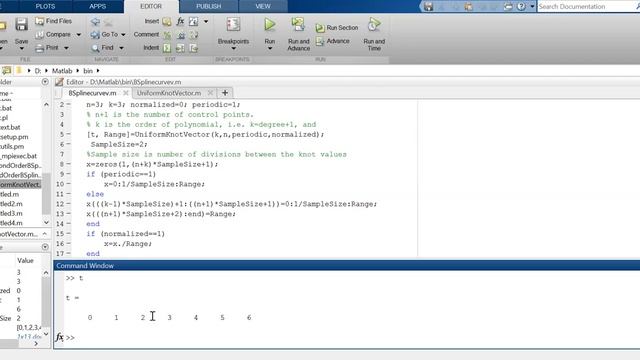
Task: Click Run and Advance
Action: click(x=298, y=34)
